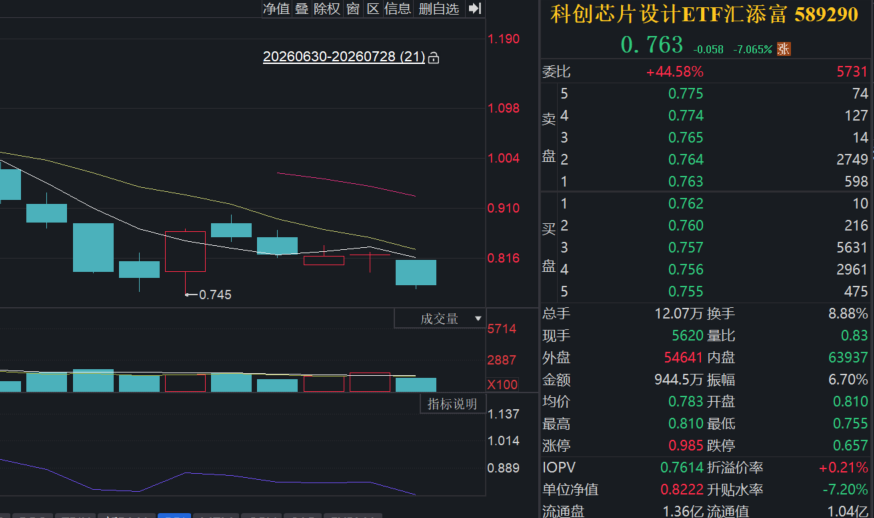This screenshot has width=874, height=518.
Task: Click the jump-to-end arrow icon in chart toolbar
Action: [x=474, y=8]
